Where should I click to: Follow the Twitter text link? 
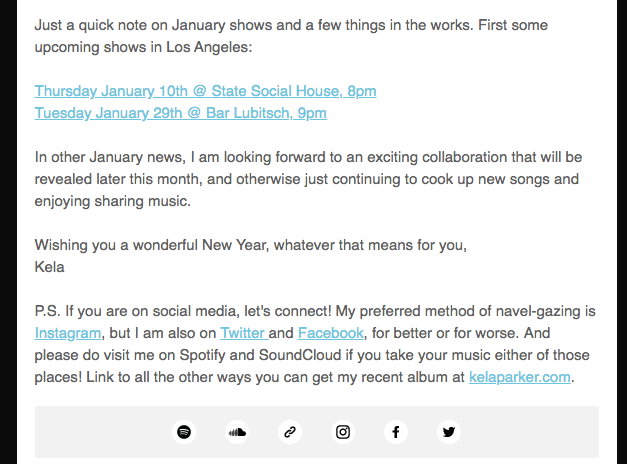click(x=242, y=333)
